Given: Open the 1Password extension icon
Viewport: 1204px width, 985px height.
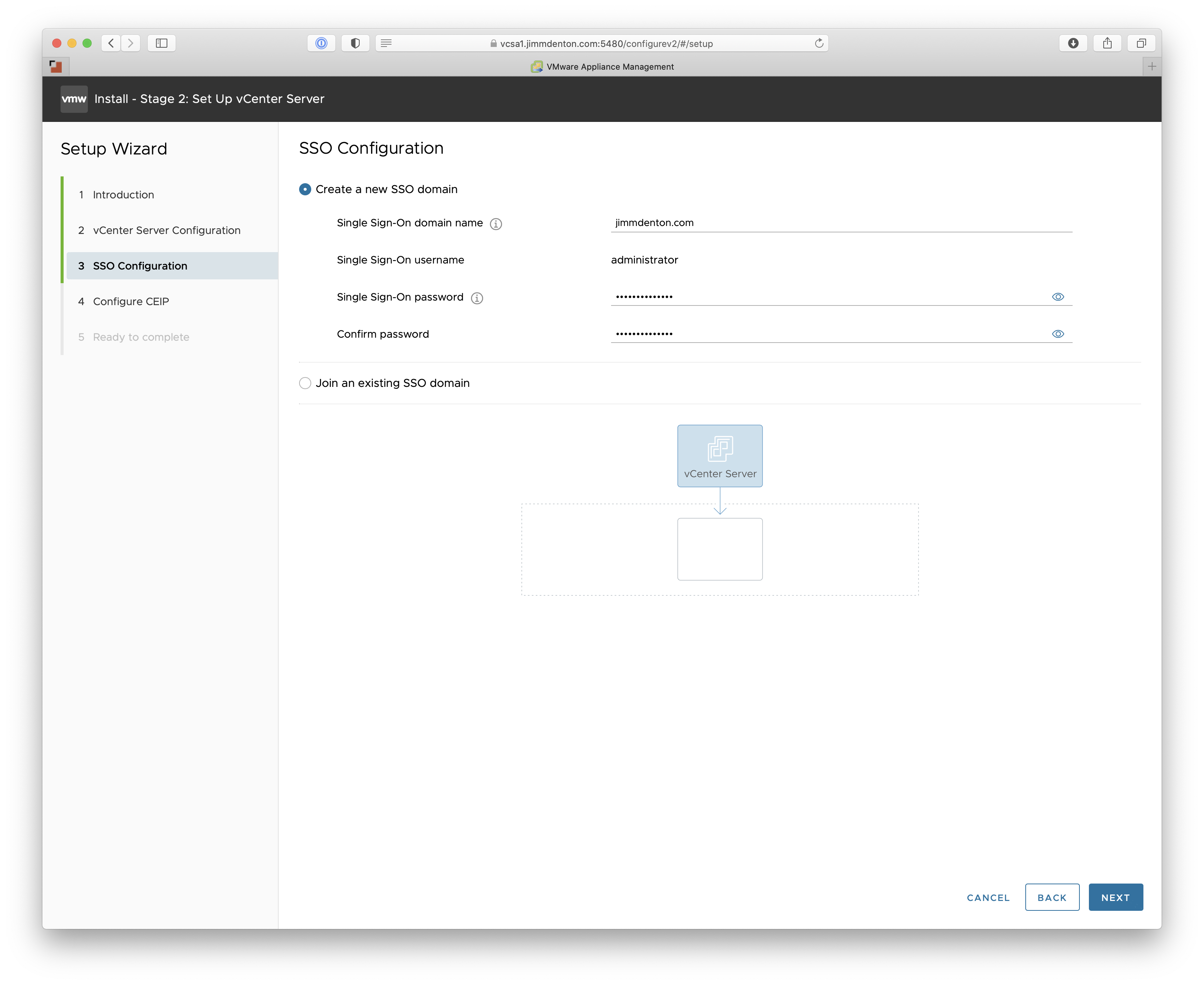Looking at the screenshot, I should click(321, 43).
